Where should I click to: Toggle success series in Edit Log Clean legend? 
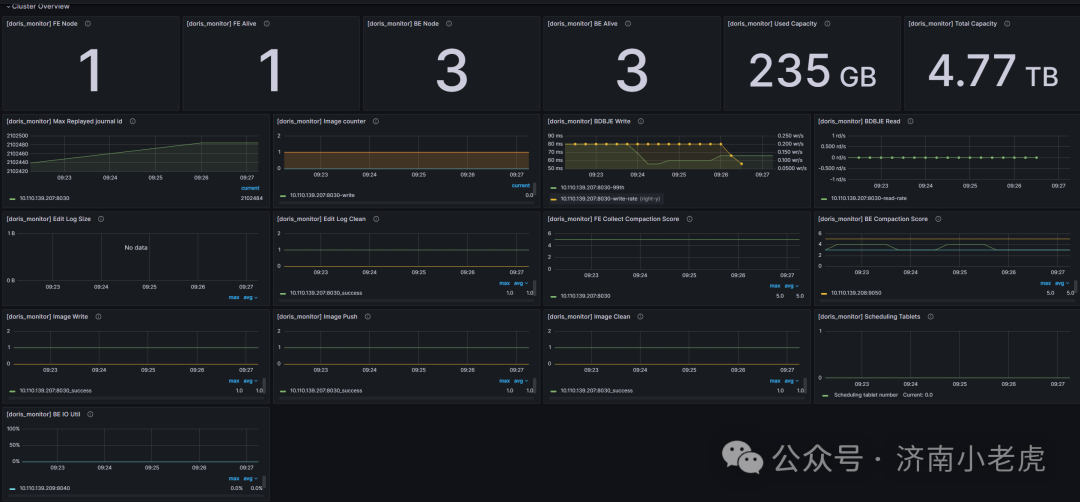(x=326, y=293)
